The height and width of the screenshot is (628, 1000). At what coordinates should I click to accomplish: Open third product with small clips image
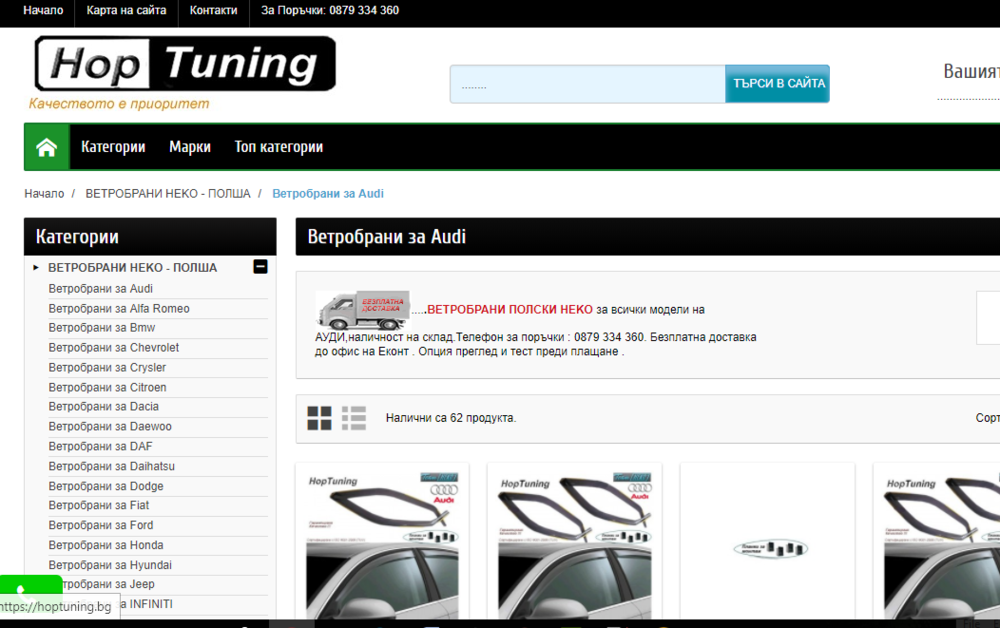click(x=770, y=548)
